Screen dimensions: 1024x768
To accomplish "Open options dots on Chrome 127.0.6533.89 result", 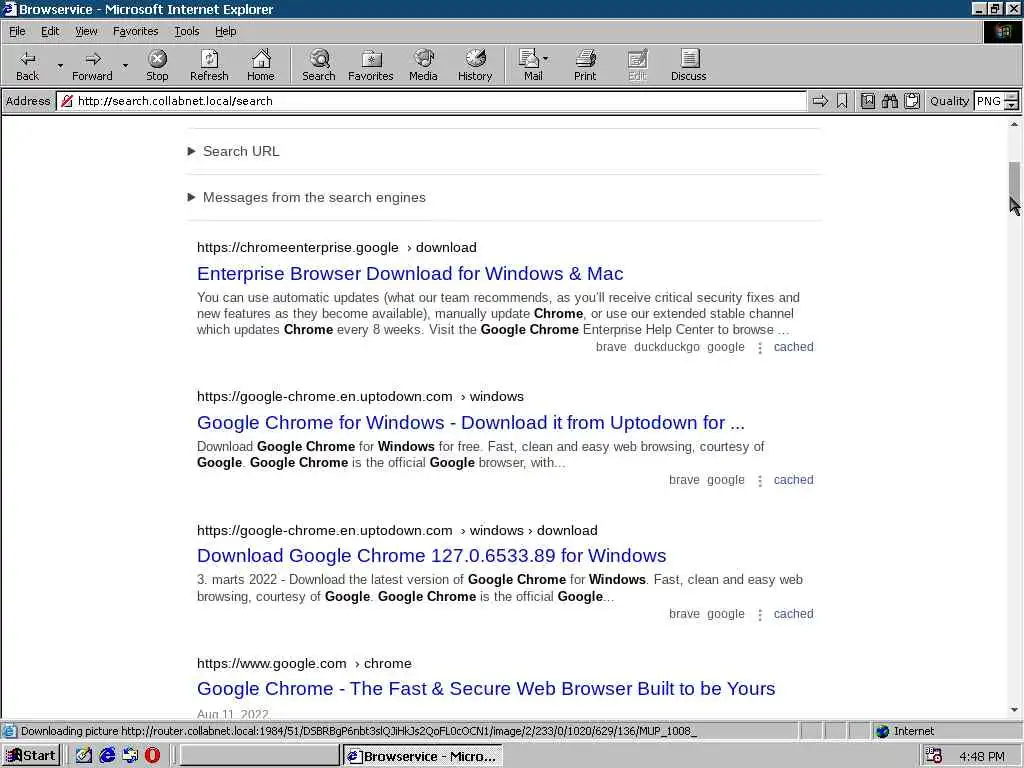I will pyautogui.click(x=760, y=615).
